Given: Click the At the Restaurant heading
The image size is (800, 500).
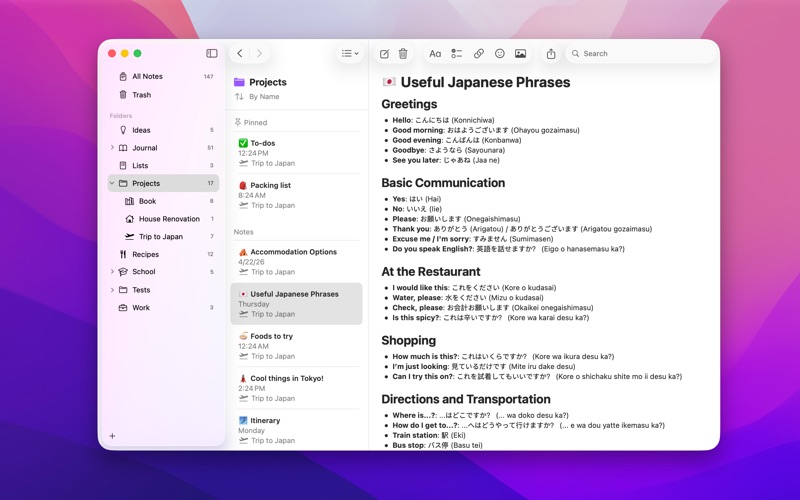Looking at the screenshot, I should click(x=431, y=271).
